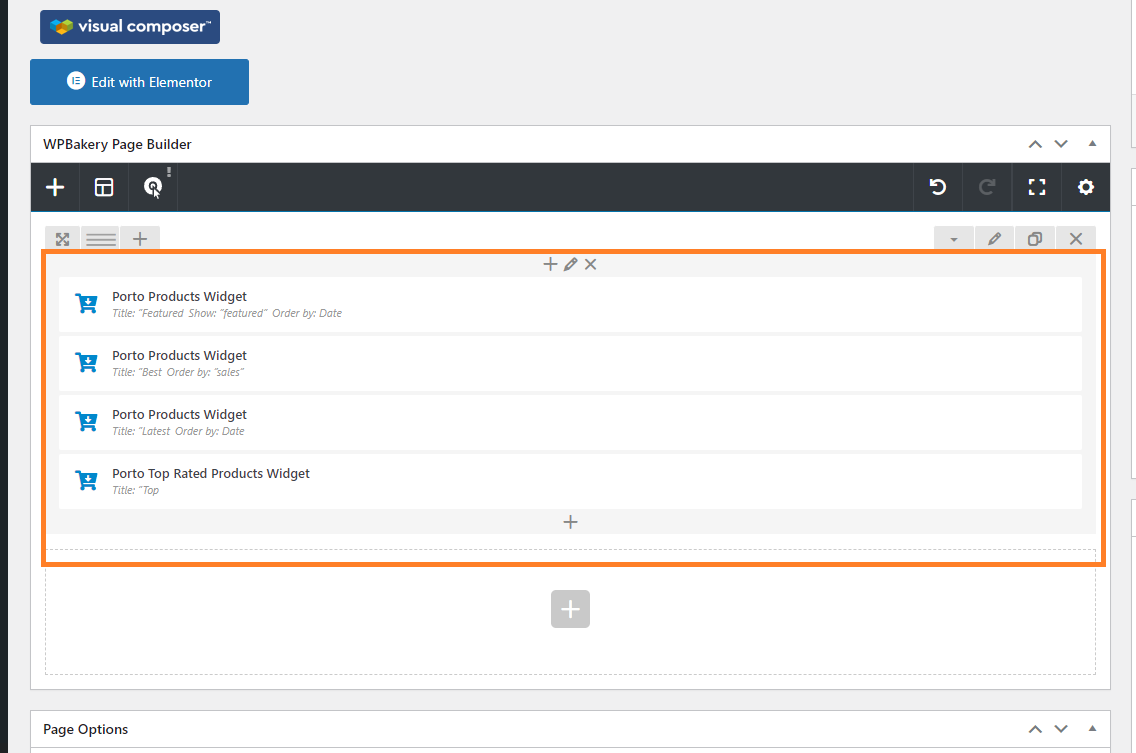Viewport: 1136px width, 753px height.
Task: Click the redo icon in WPBakery toolbar
Action: (987, 187)
